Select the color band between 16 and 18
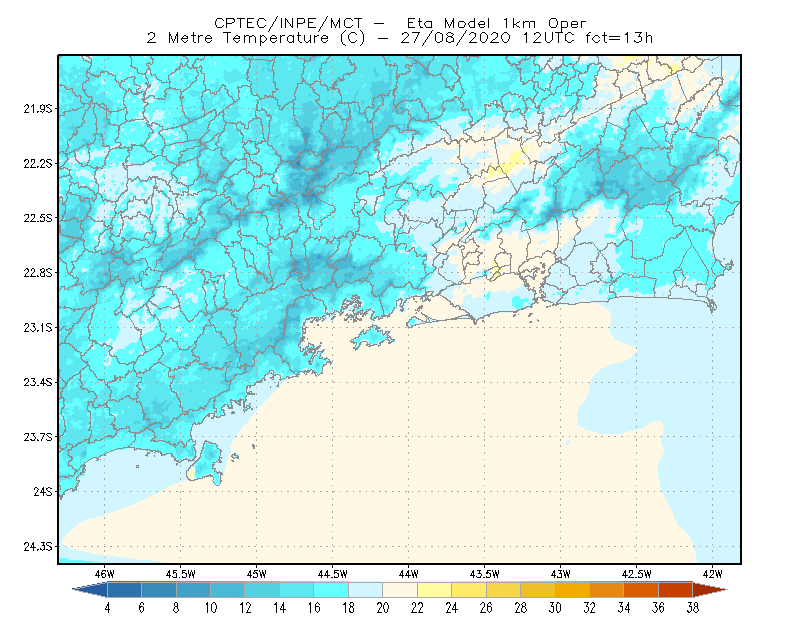Image resolution: width=800 pixels, height=618 pixels. pos(331,590)
